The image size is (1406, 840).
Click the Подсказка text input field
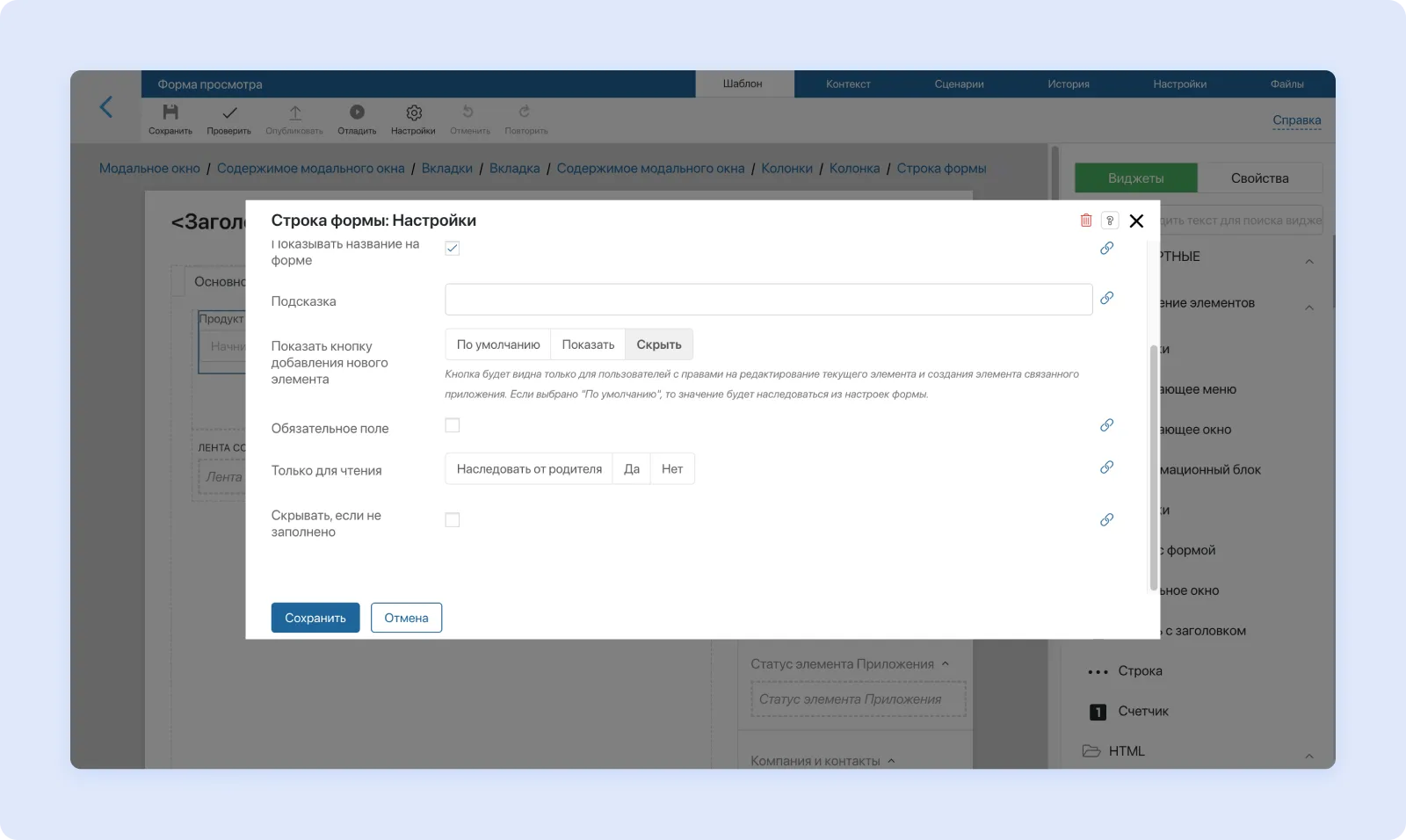[768, 300]
